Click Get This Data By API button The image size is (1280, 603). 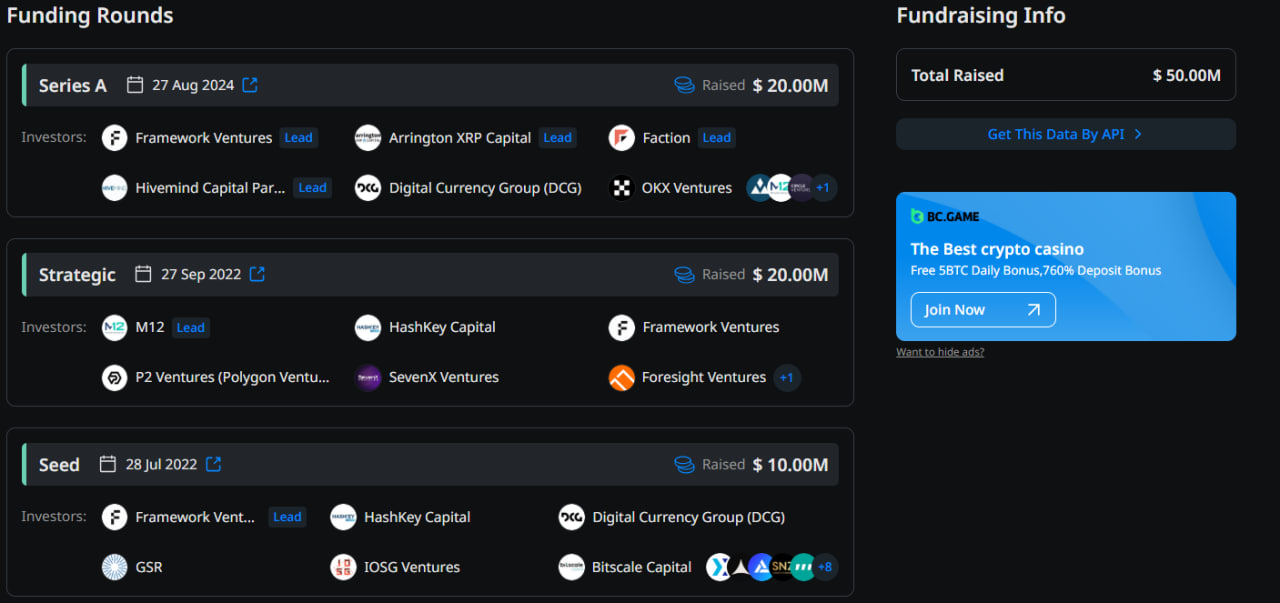tap(1065, 134)
